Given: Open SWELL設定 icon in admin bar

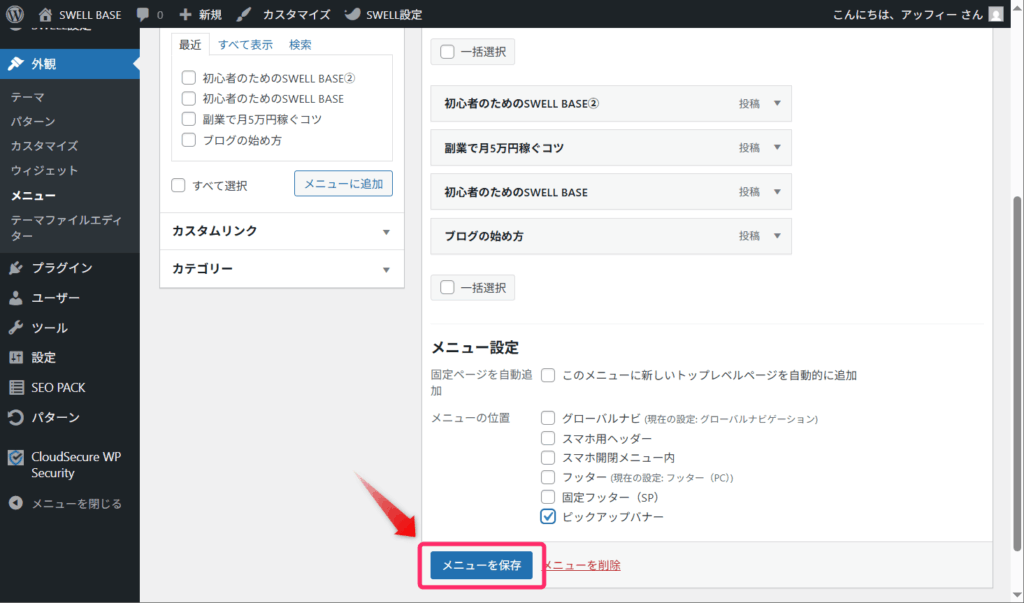Looking at the screenshot, I should click(x=353, y=14).
